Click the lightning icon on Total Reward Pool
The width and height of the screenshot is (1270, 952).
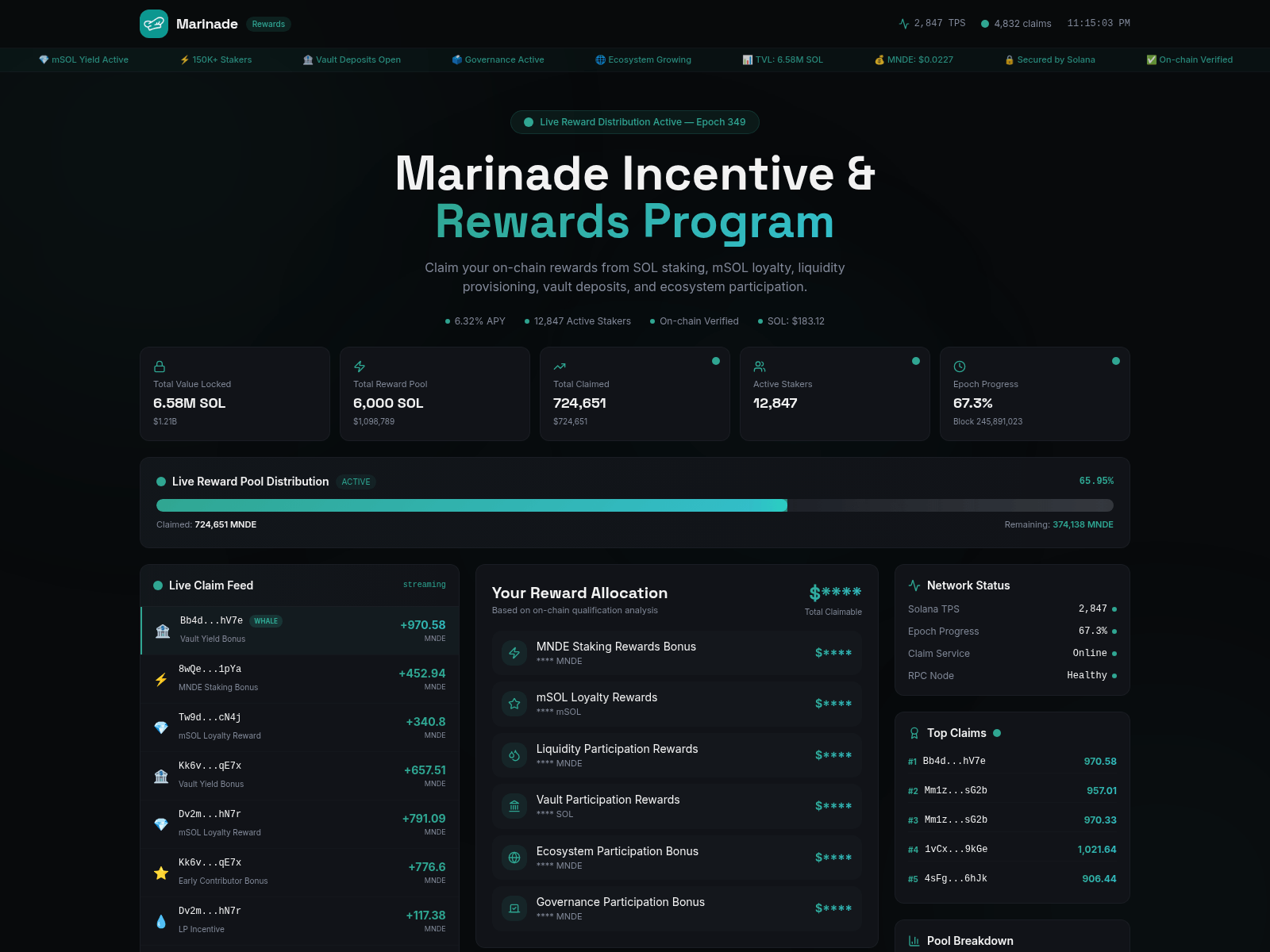[360, 367]
